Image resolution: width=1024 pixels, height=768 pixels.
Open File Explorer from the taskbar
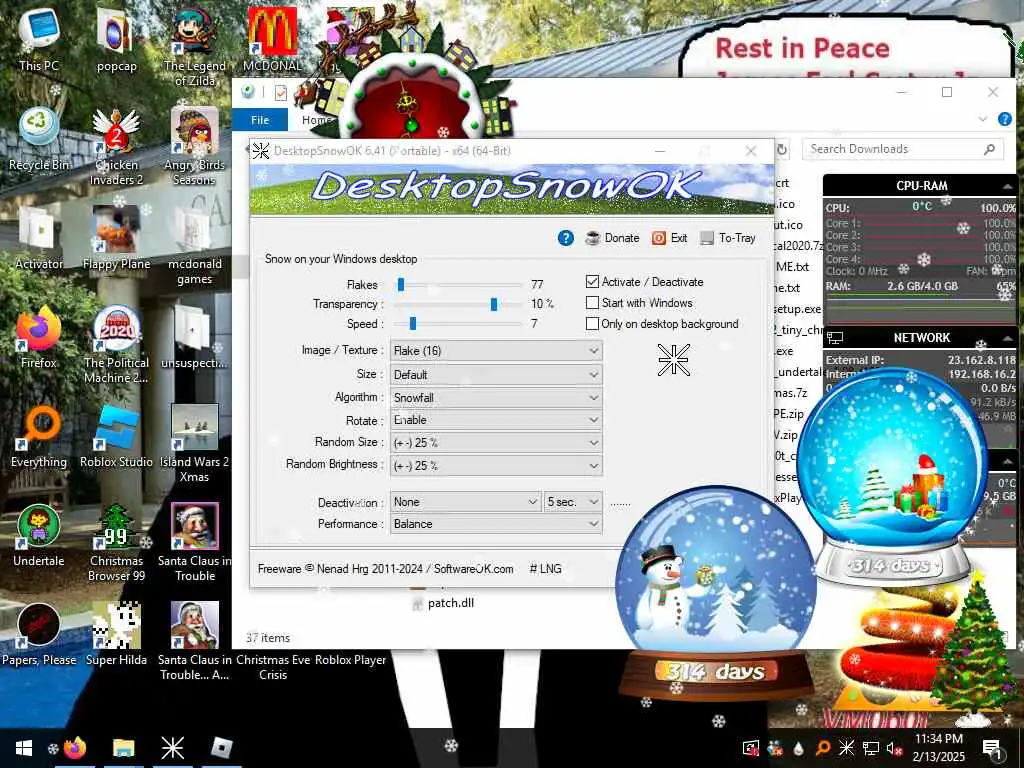[123, 748]
